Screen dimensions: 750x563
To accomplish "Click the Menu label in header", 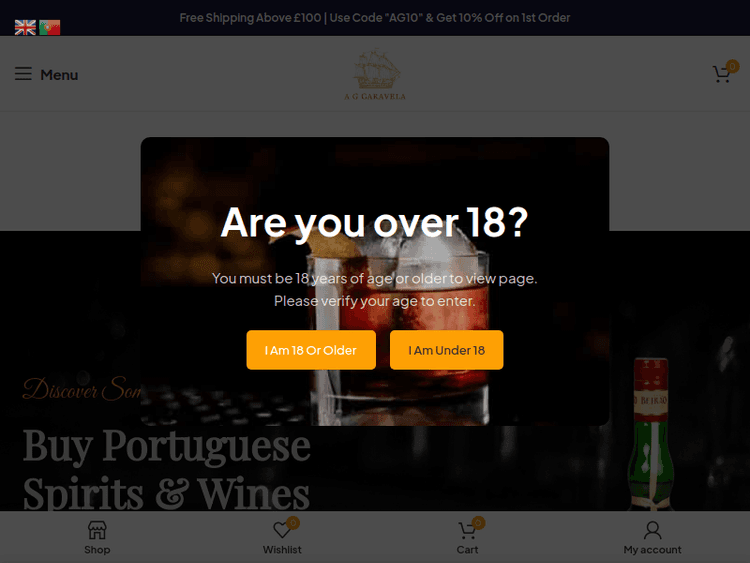I will pos(59,75).
